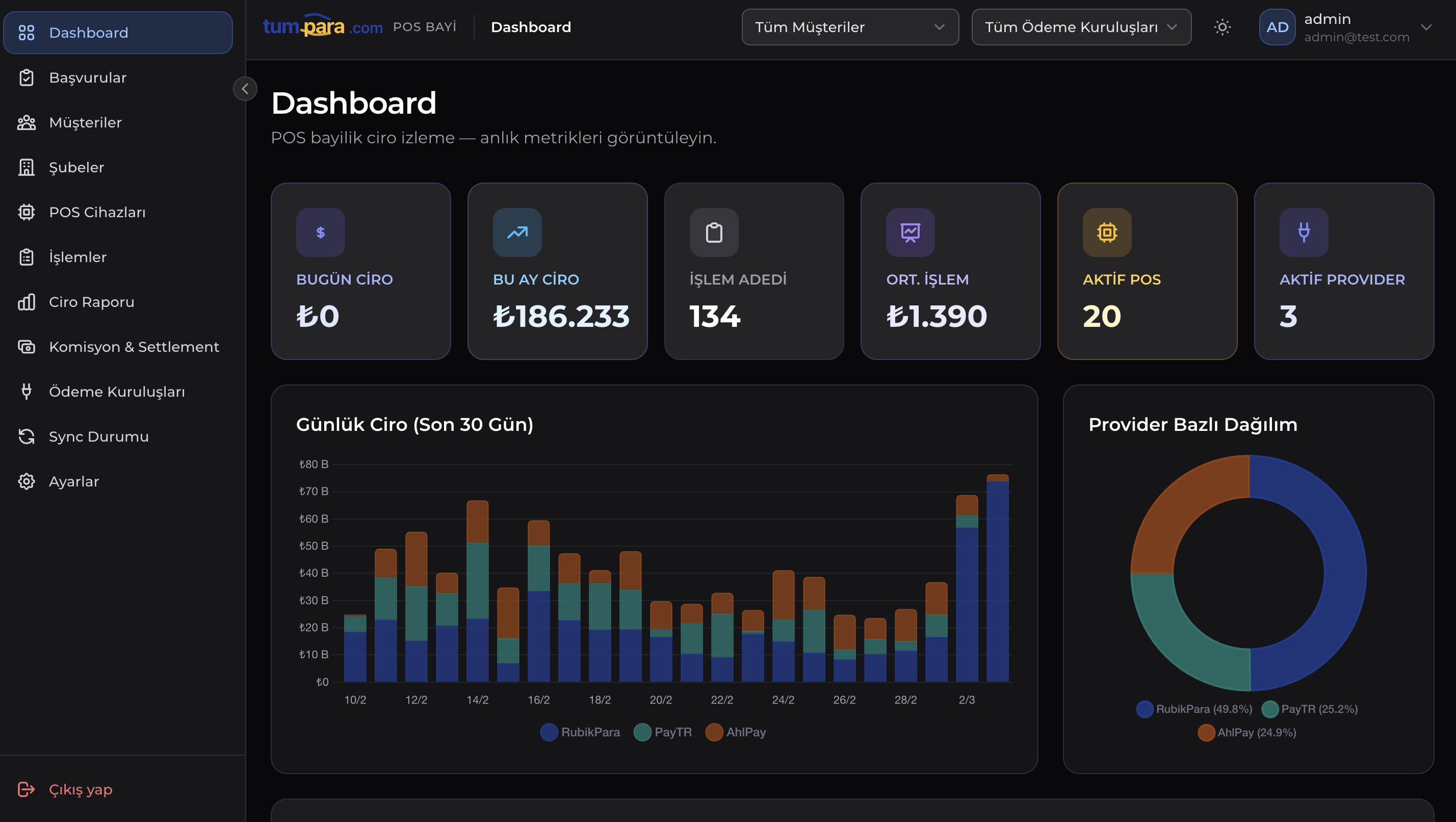Collapse the sidebar with arrow button

pyautogui.click(x=245, y=89)
